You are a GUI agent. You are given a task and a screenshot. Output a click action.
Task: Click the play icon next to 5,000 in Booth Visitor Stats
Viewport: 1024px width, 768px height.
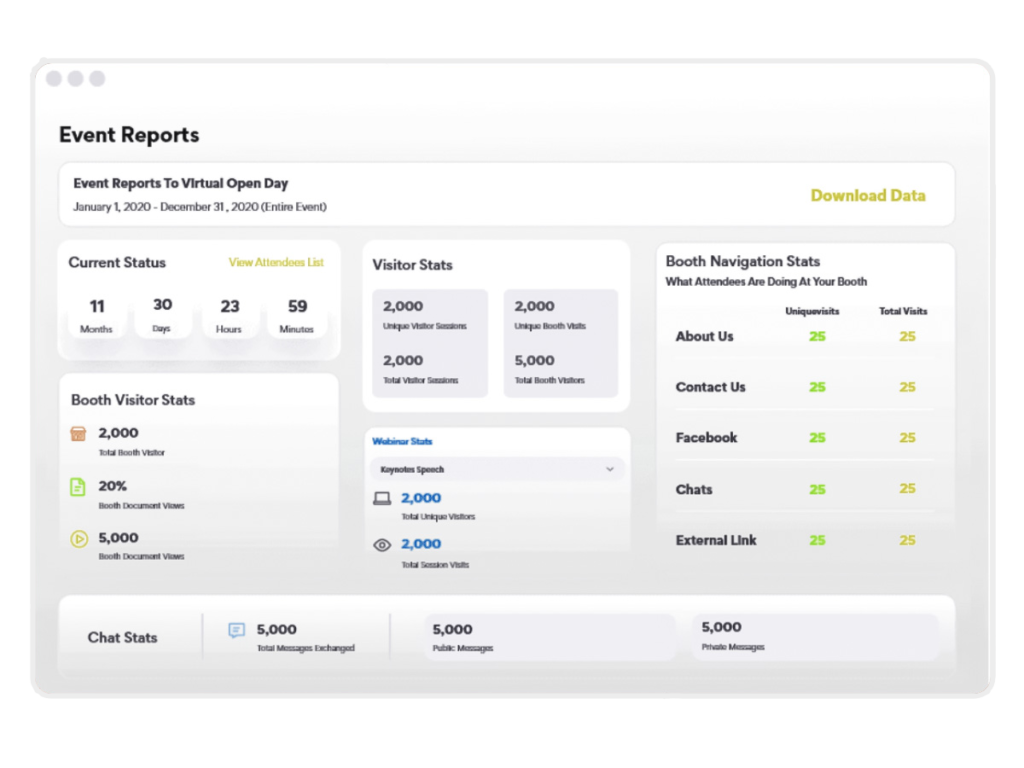point(79,539)
